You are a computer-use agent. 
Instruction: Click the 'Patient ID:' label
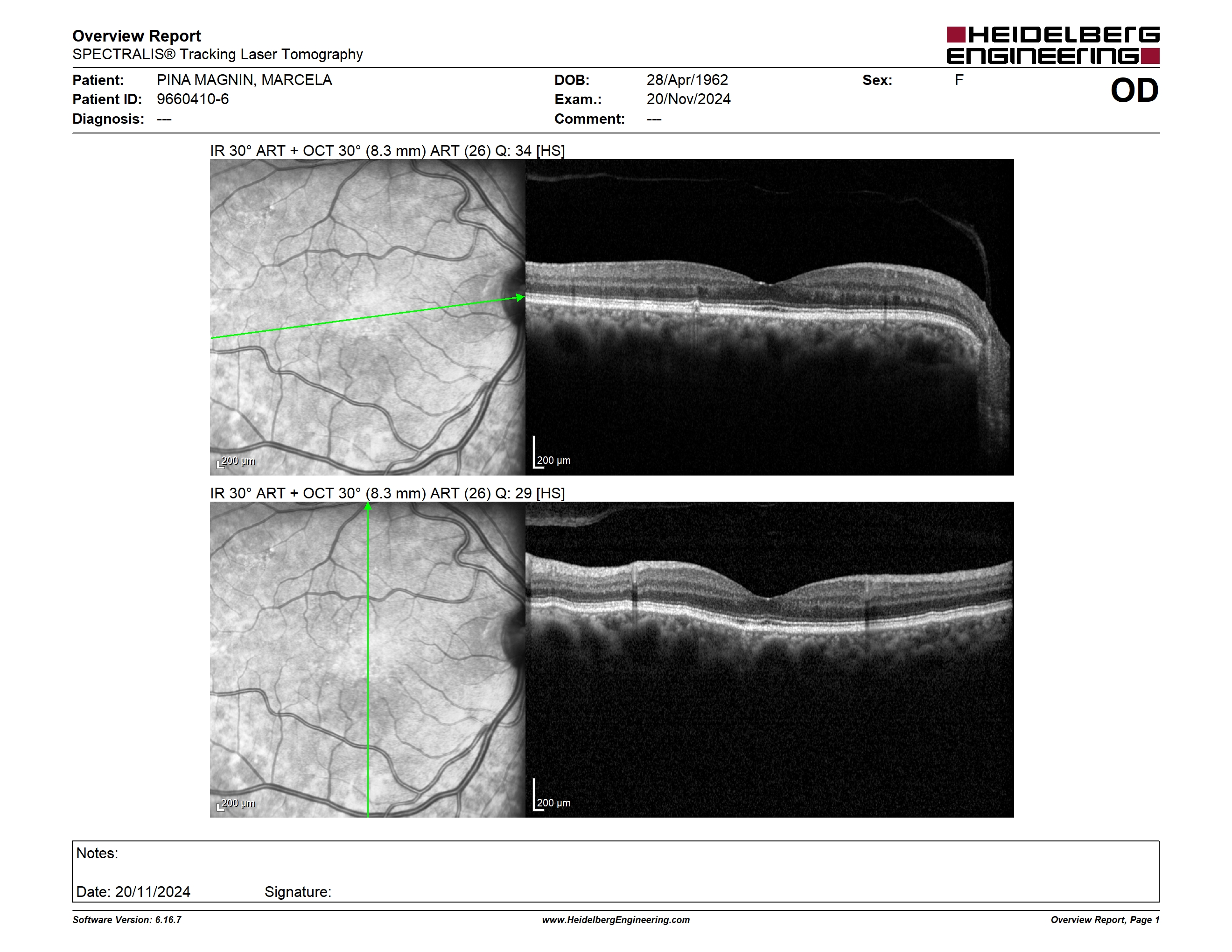[x=107, y=99]
